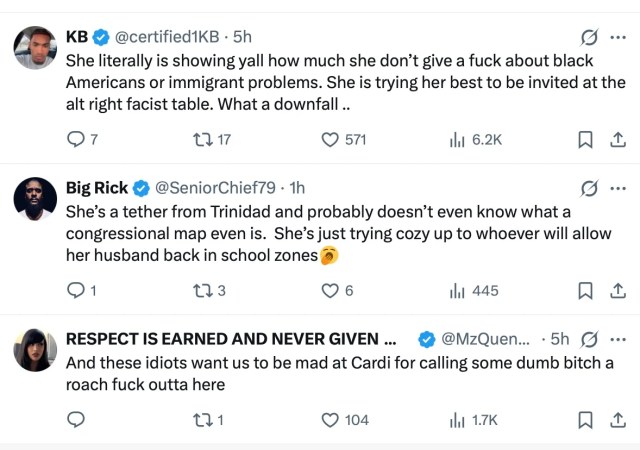This screenshot has width=640, height=450.
Task: Repost KB's tweet with 17 reposts
Action: coord(212,140)
